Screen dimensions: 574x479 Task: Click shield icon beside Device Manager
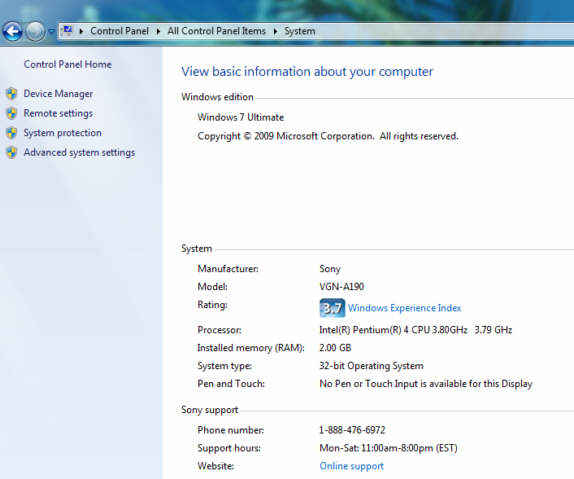(x=12, y=94)
